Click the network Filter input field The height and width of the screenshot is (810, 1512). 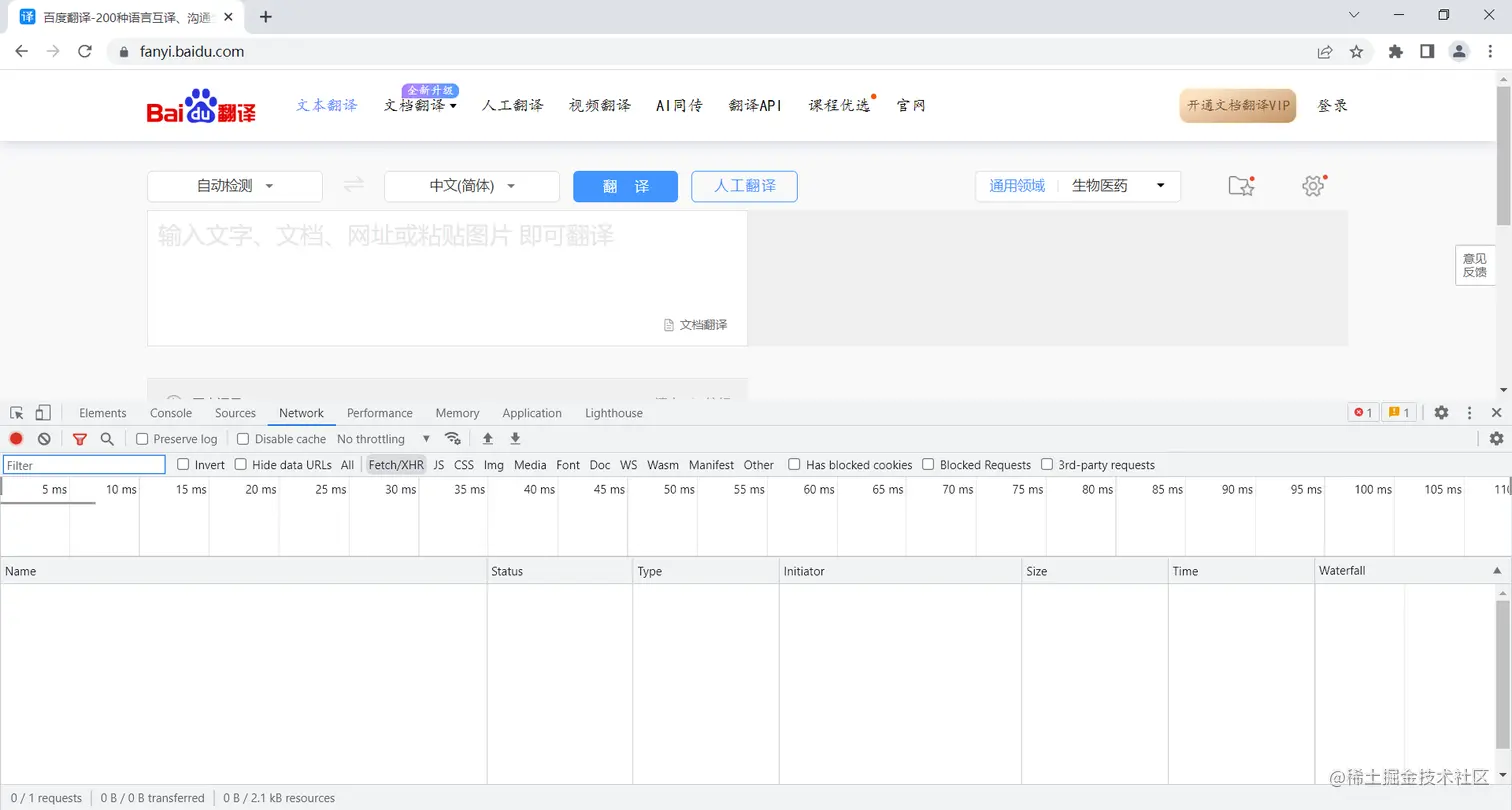point(84,465)
